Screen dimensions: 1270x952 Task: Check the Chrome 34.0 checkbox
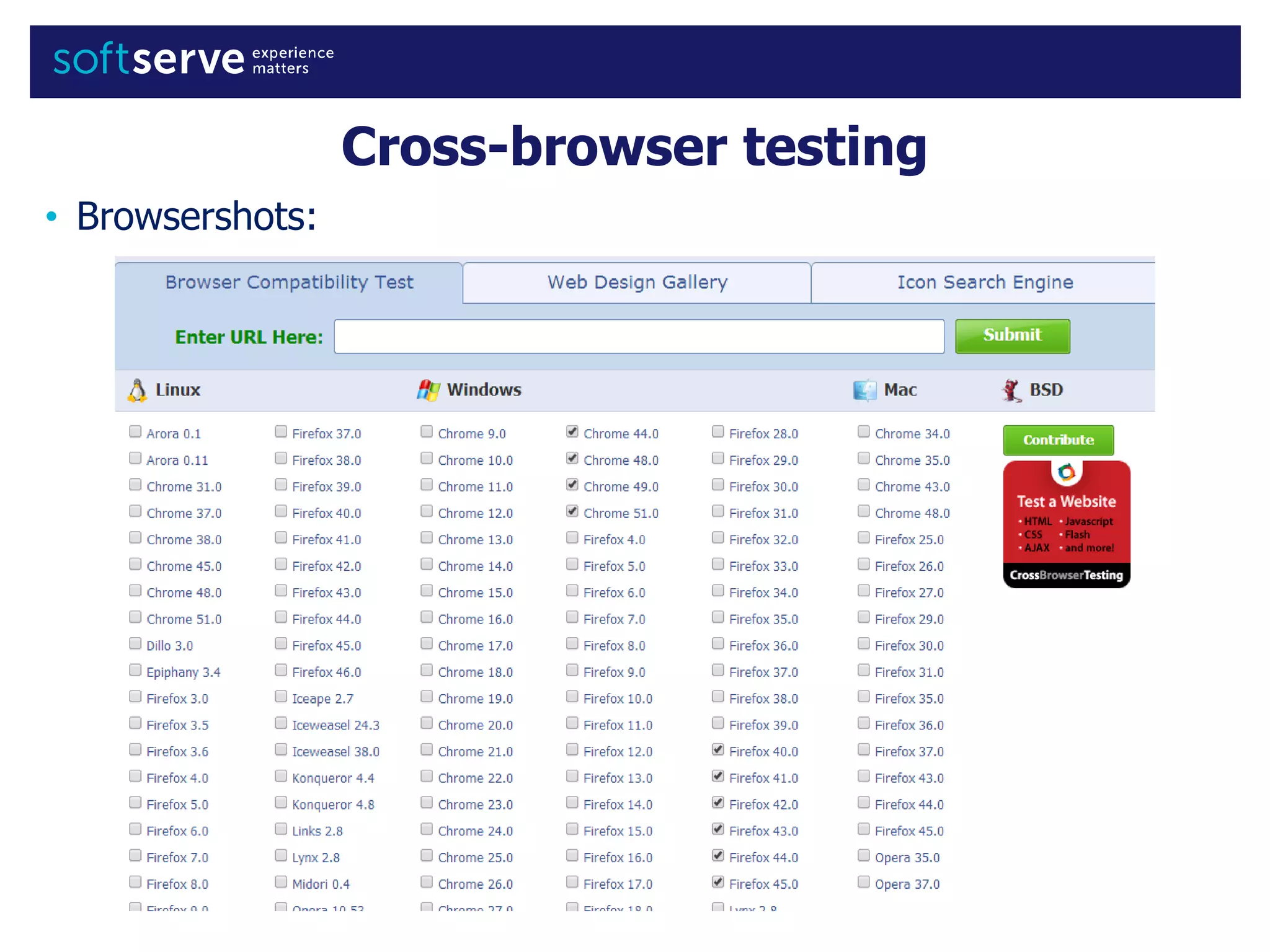click(864, 431)
